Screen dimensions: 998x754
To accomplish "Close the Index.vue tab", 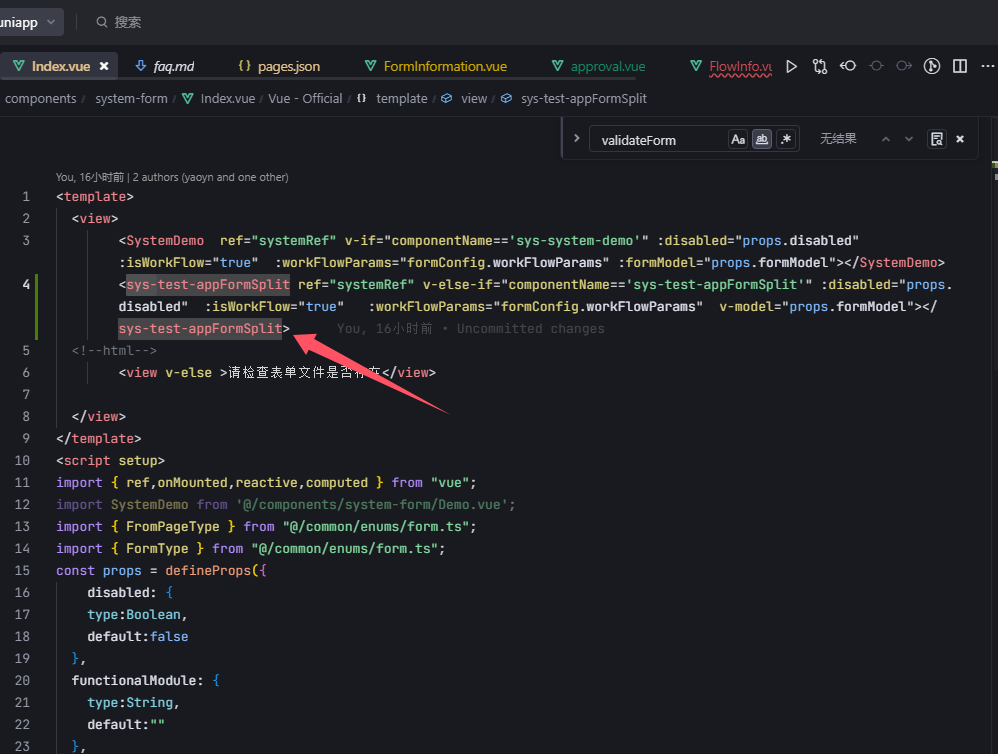I will point(104,67).
